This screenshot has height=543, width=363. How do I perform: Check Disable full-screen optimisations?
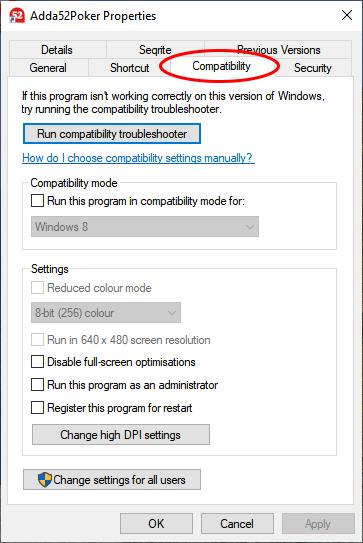(x=37, y=362)
